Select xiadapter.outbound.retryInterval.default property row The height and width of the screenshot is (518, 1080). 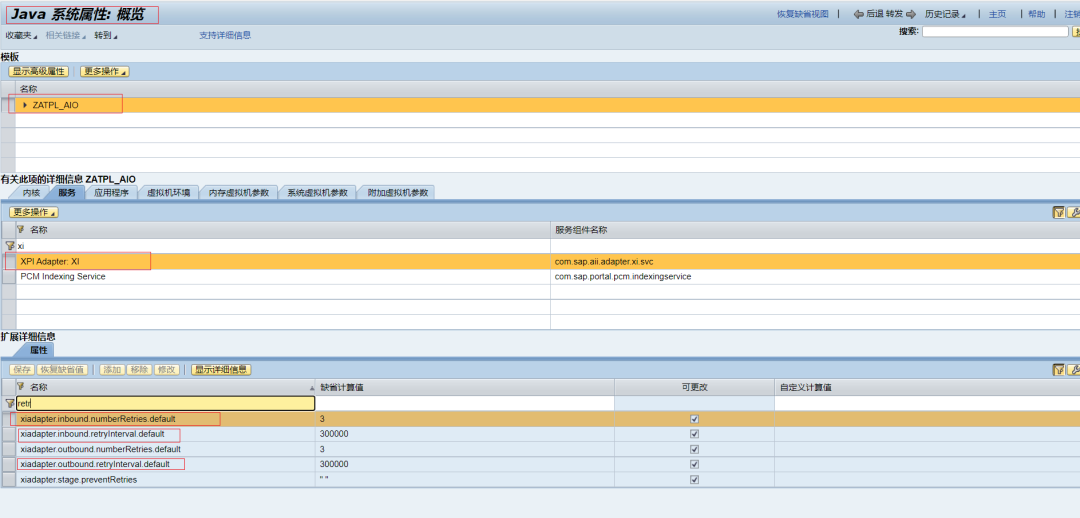[540, 464]
